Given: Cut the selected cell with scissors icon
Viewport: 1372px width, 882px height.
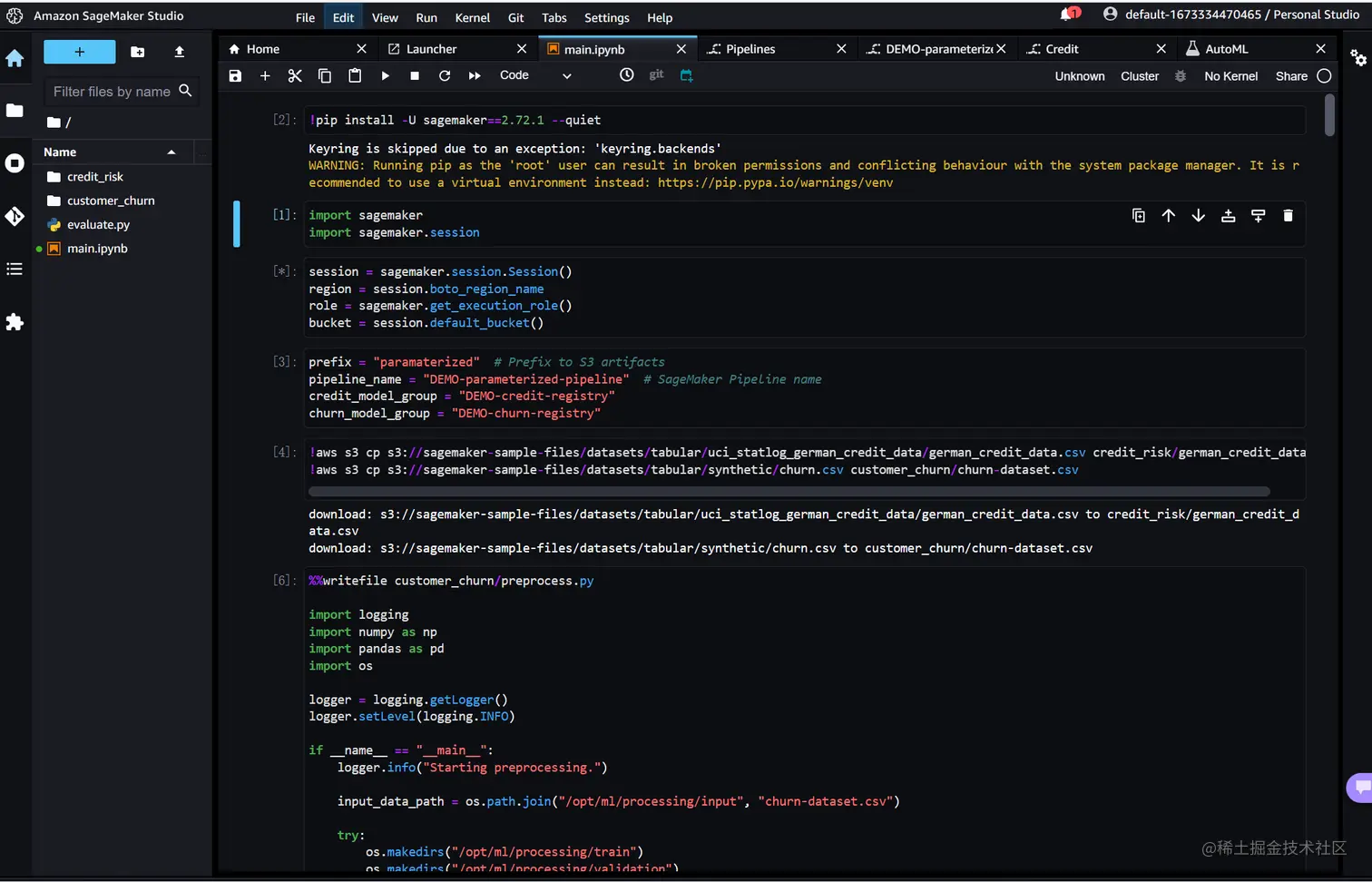Looking at the screenshot, I should pos(295,76).
